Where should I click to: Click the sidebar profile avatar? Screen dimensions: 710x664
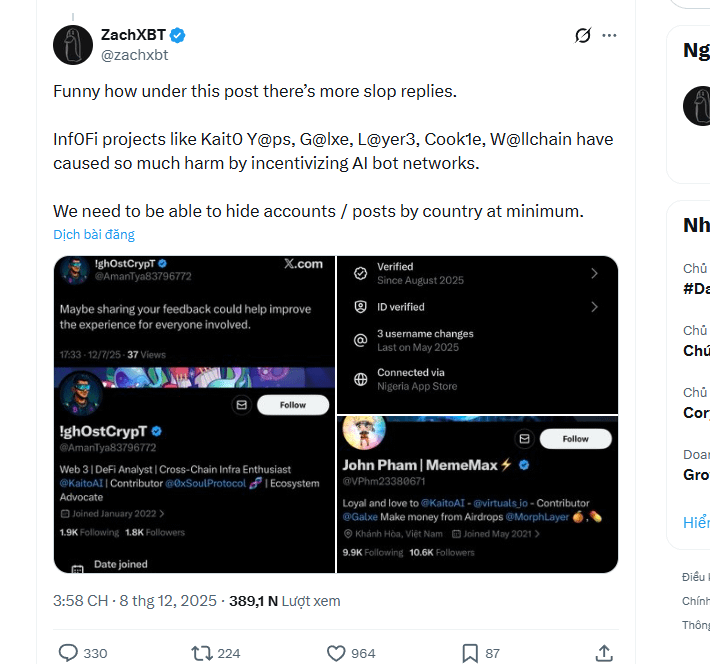click(697, 106)
